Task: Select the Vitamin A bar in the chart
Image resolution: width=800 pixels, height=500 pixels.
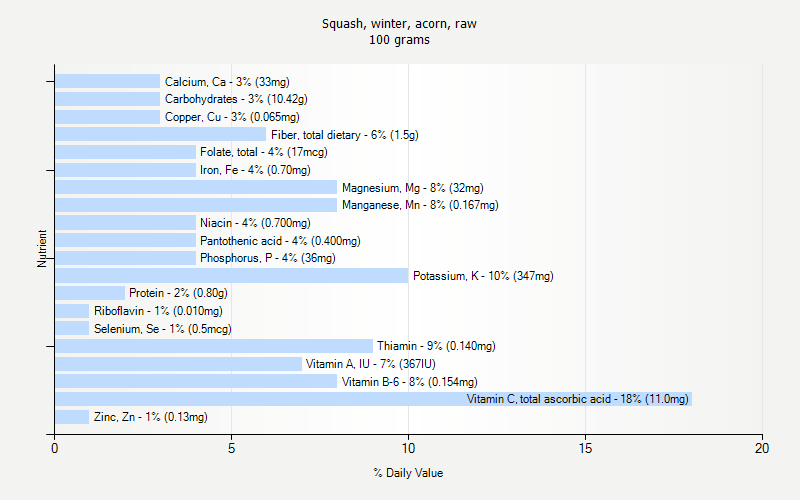Action: click(x=179, y=364)
